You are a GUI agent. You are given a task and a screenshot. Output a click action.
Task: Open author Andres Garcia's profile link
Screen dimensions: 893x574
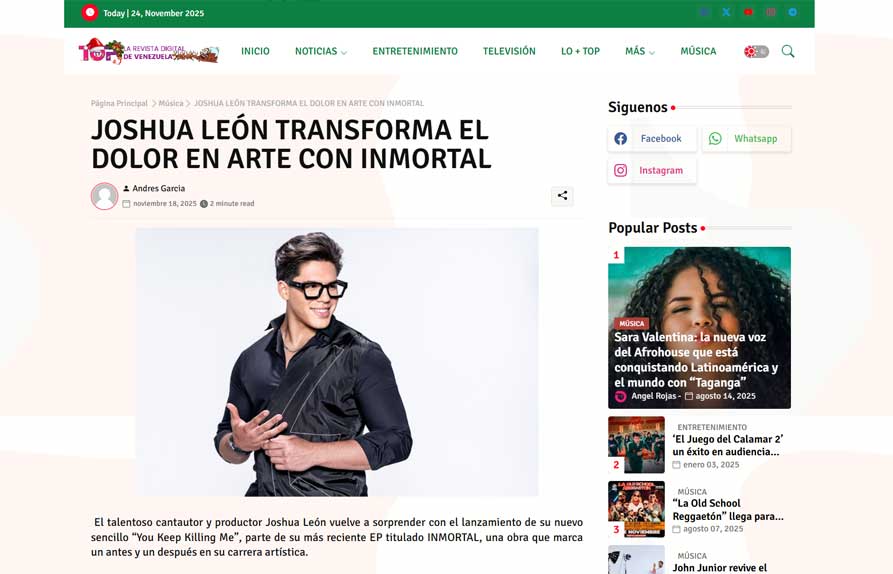click(x=158, y=188)
